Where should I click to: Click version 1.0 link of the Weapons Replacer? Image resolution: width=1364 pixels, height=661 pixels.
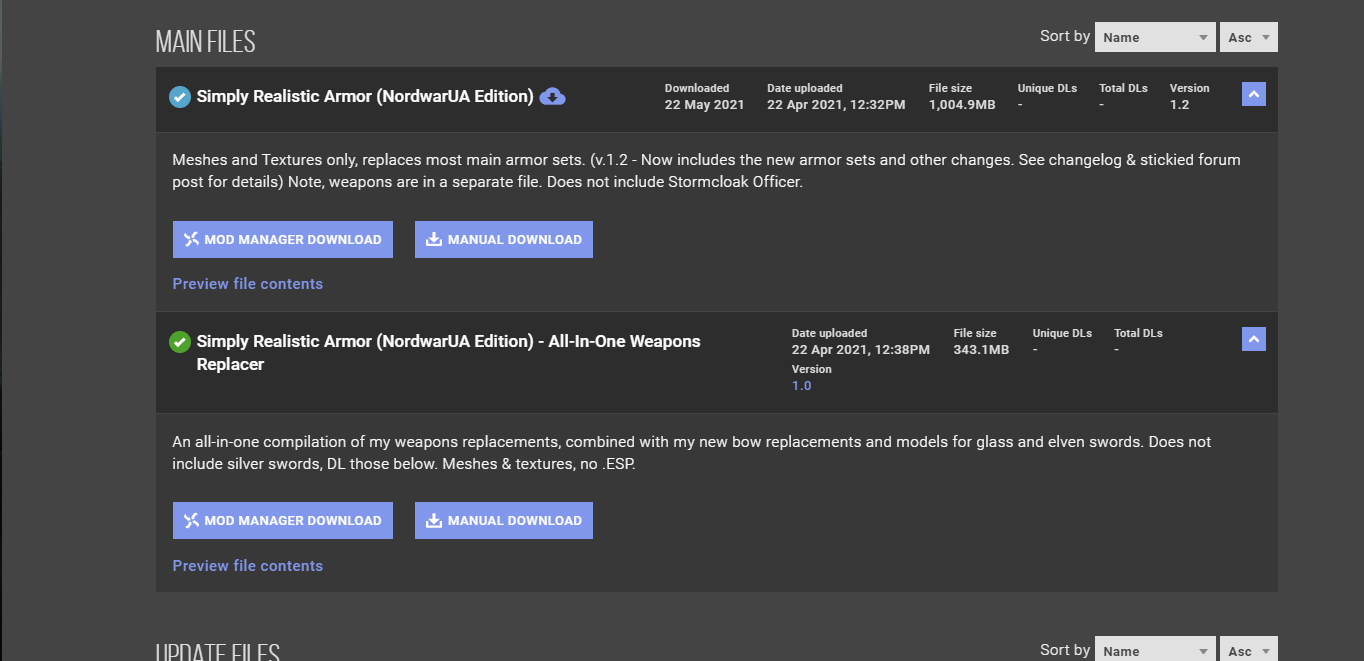pos(802,386)
